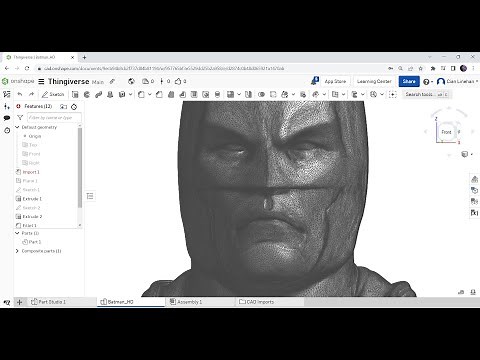Select the Rib tool in the toolbar

[x=183, y=95]
